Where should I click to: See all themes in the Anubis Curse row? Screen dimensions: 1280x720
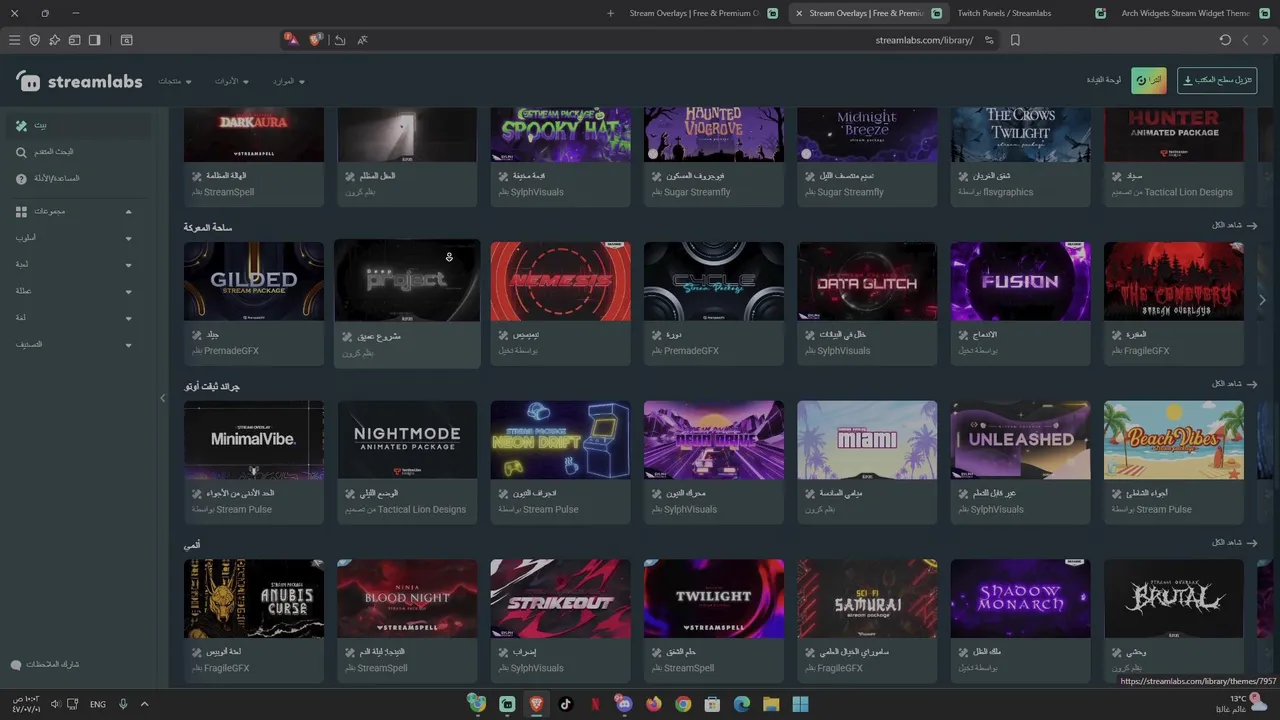(x=1234, y=543)
